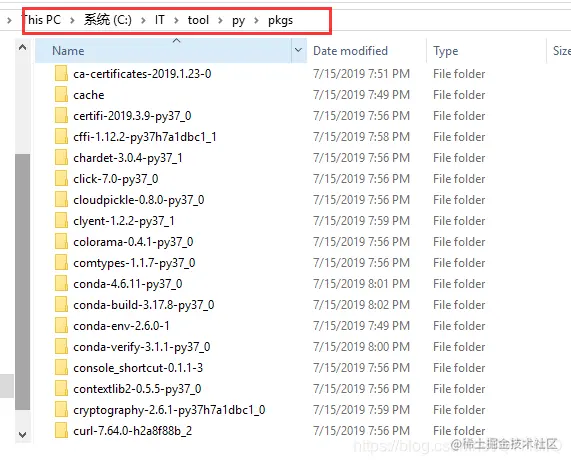Click date 7/15/2019 8:00 PM

(361, 347)
